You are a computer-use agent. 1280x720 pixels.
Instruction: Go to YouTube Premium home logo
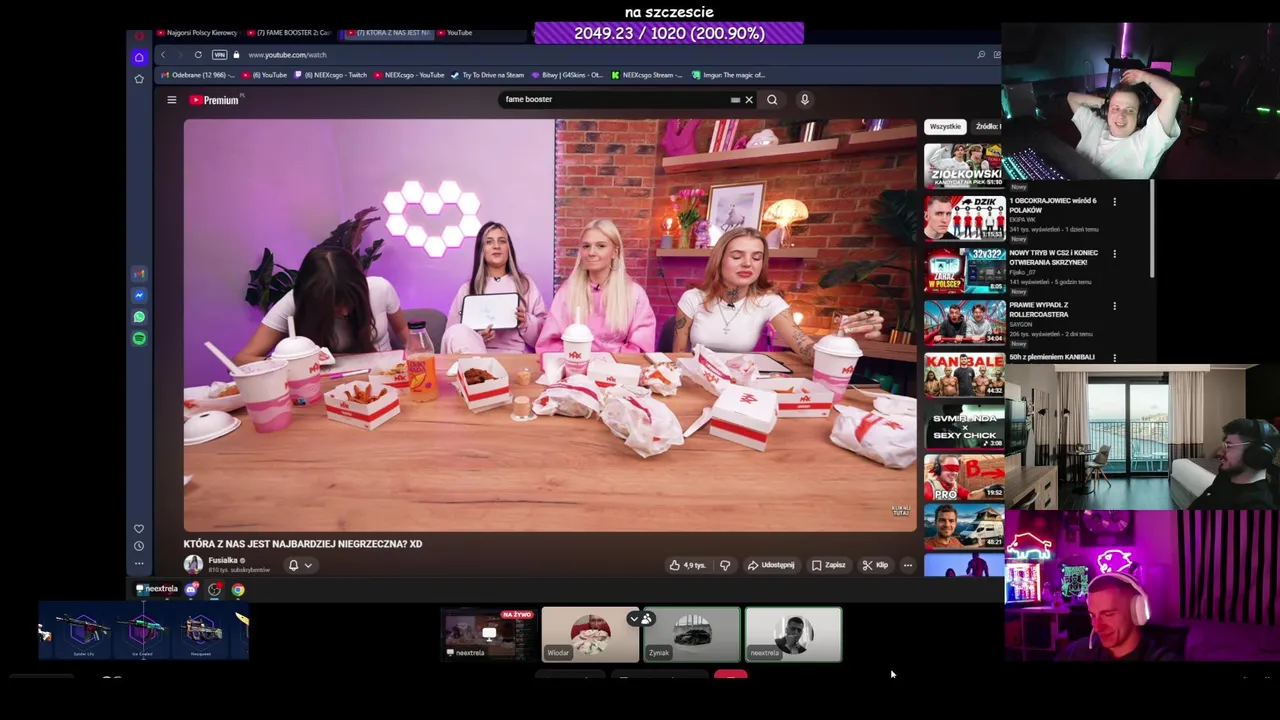(x=214, y=100)
